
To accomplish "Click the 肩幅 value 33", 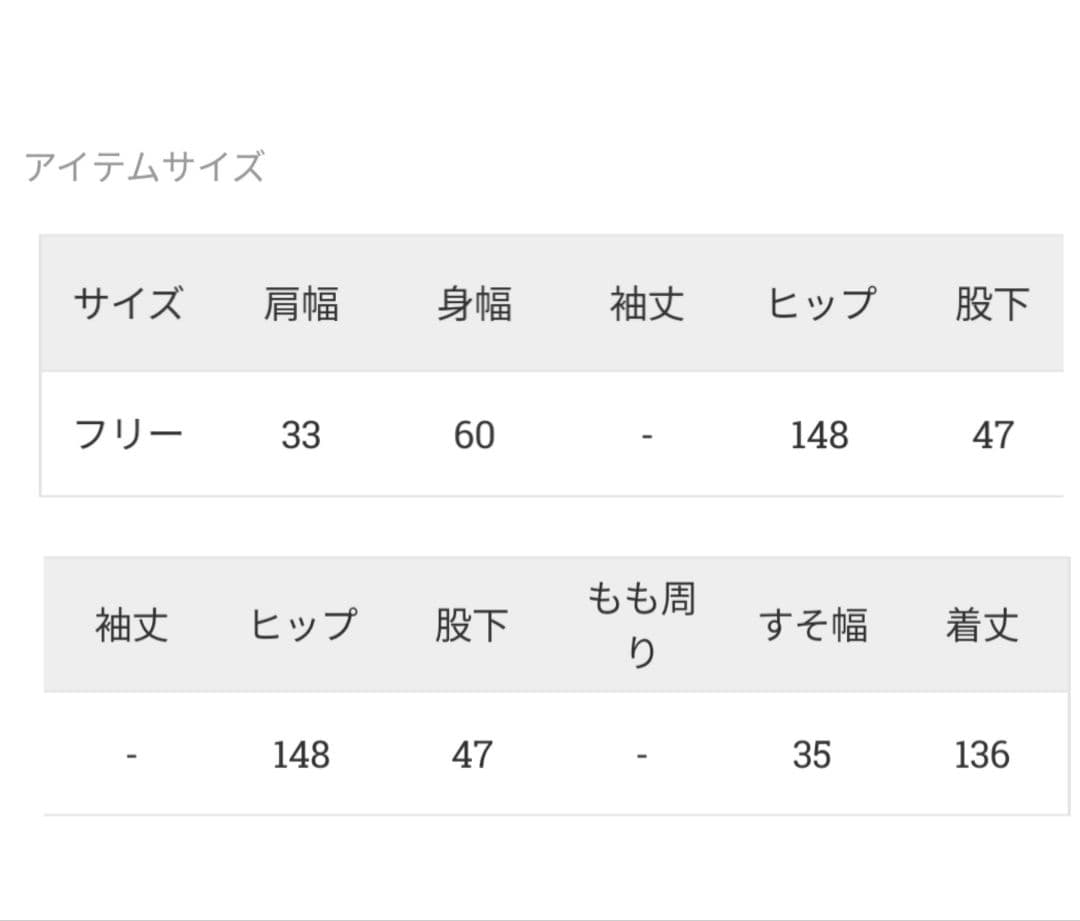I will pos(301,435).
